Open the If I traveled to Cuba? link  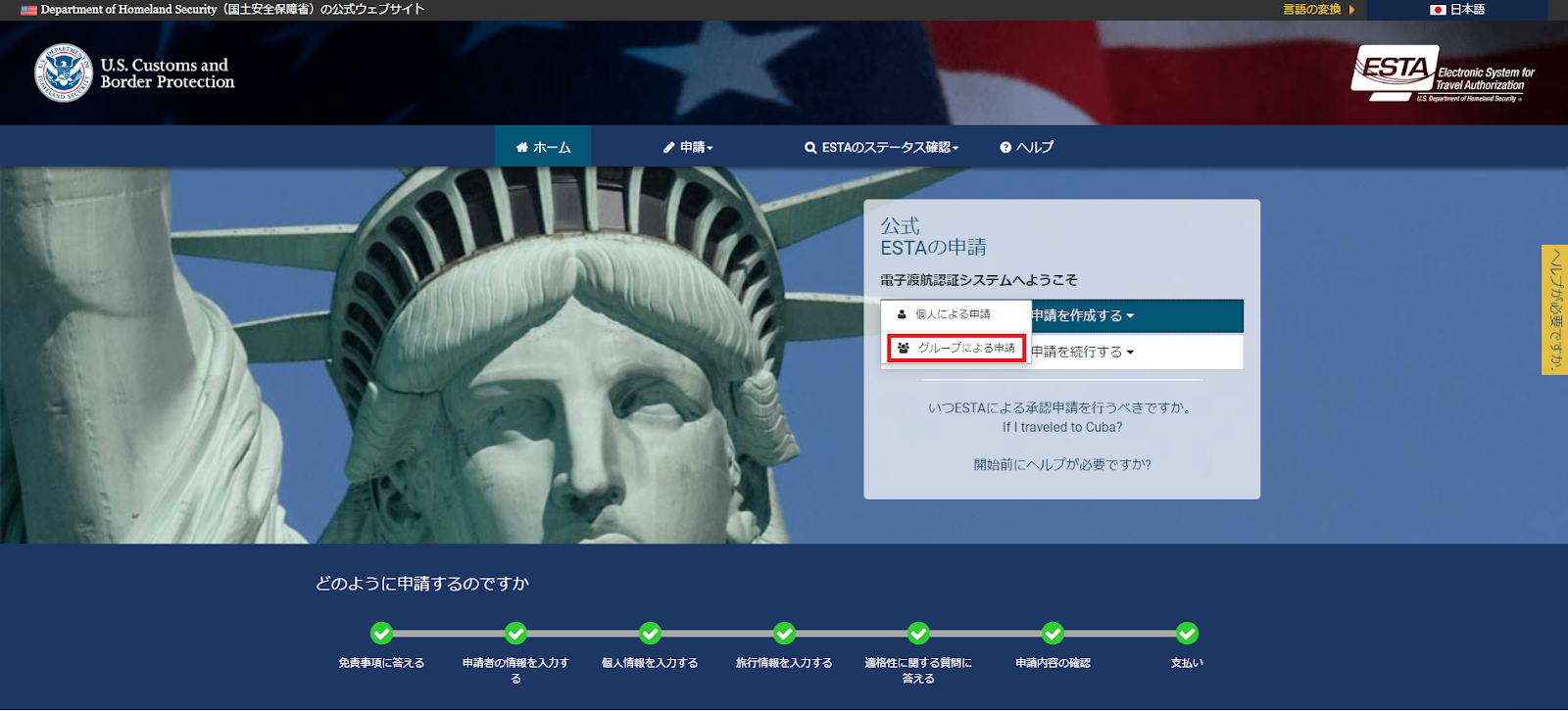click(1062, 427)
